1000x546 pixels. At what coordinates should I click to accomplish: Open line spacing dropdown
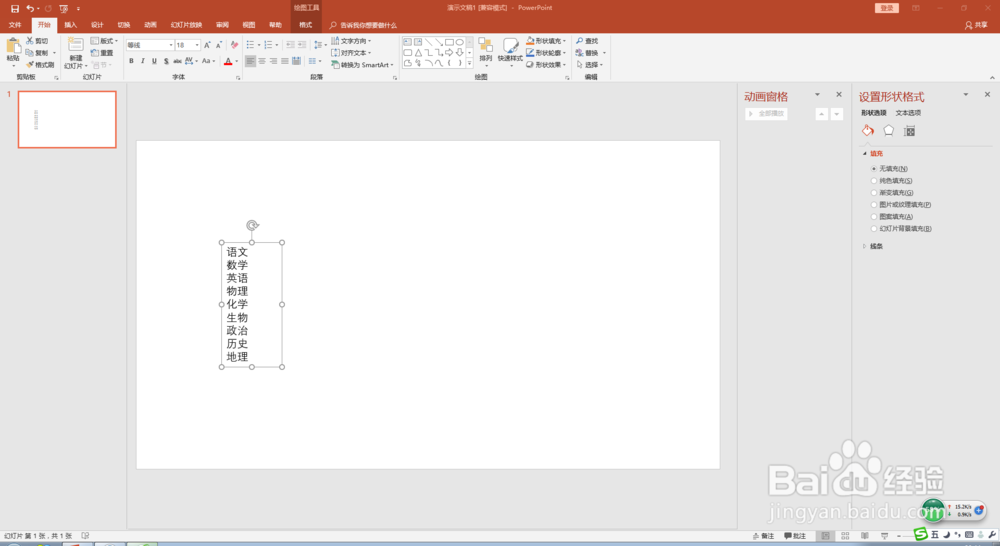[320, 45]
